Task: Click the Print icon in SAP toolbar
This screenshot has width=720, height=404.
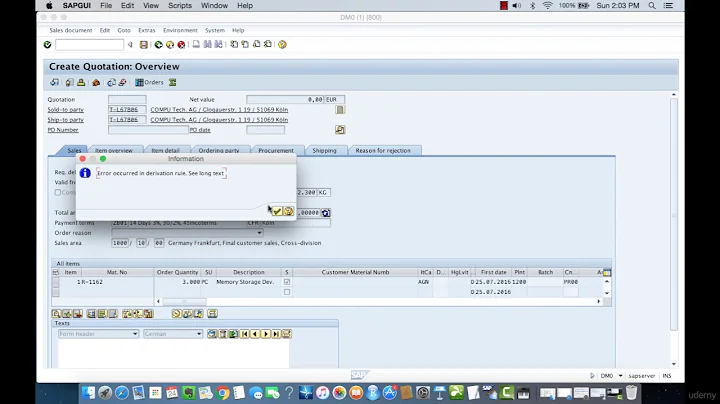Action: coord(196,45)
